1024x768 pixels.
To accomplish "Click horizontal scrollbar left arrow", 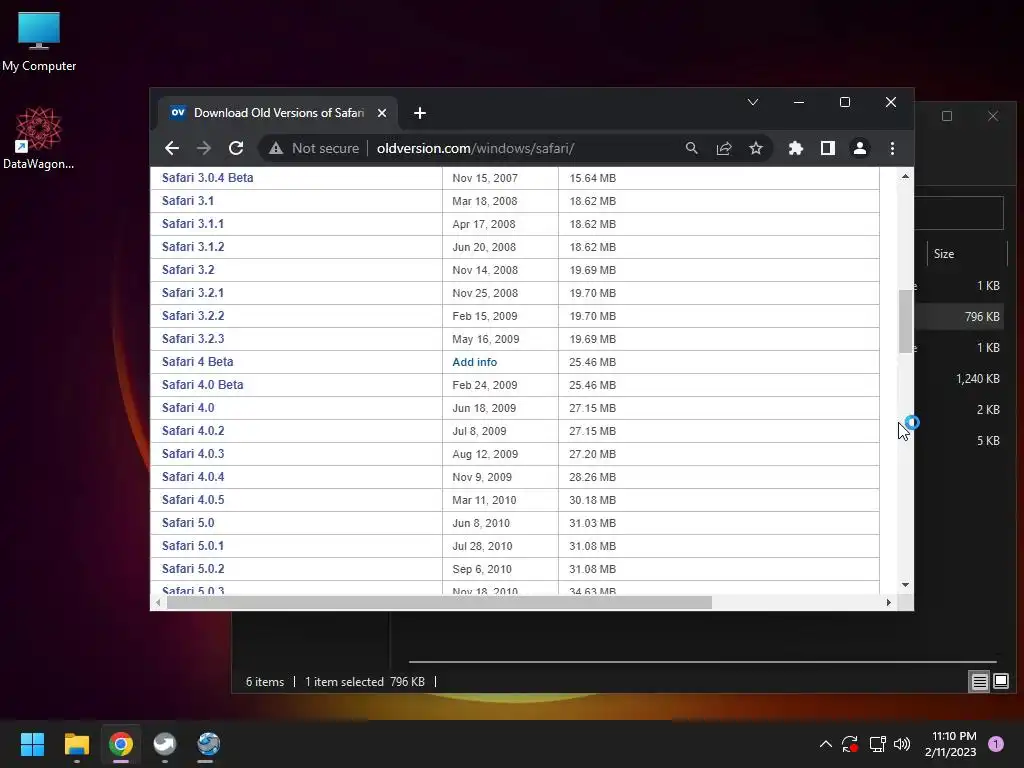I will click(158, 603).
